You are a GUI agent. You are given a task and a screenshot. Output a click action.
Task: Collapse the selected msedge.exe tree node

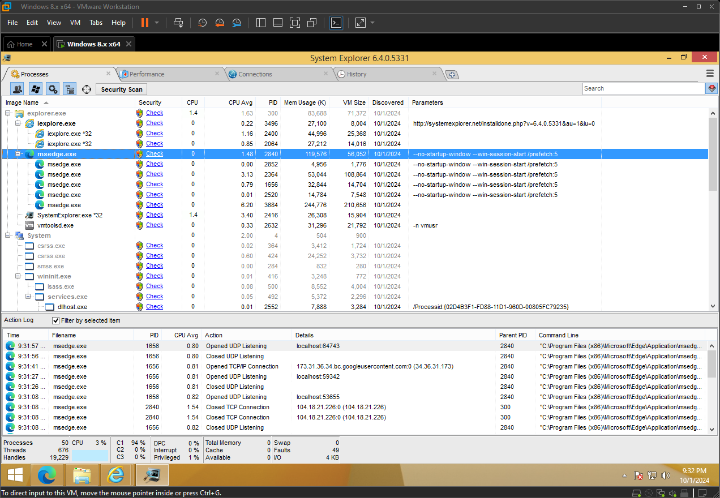[x=18, y=154]
